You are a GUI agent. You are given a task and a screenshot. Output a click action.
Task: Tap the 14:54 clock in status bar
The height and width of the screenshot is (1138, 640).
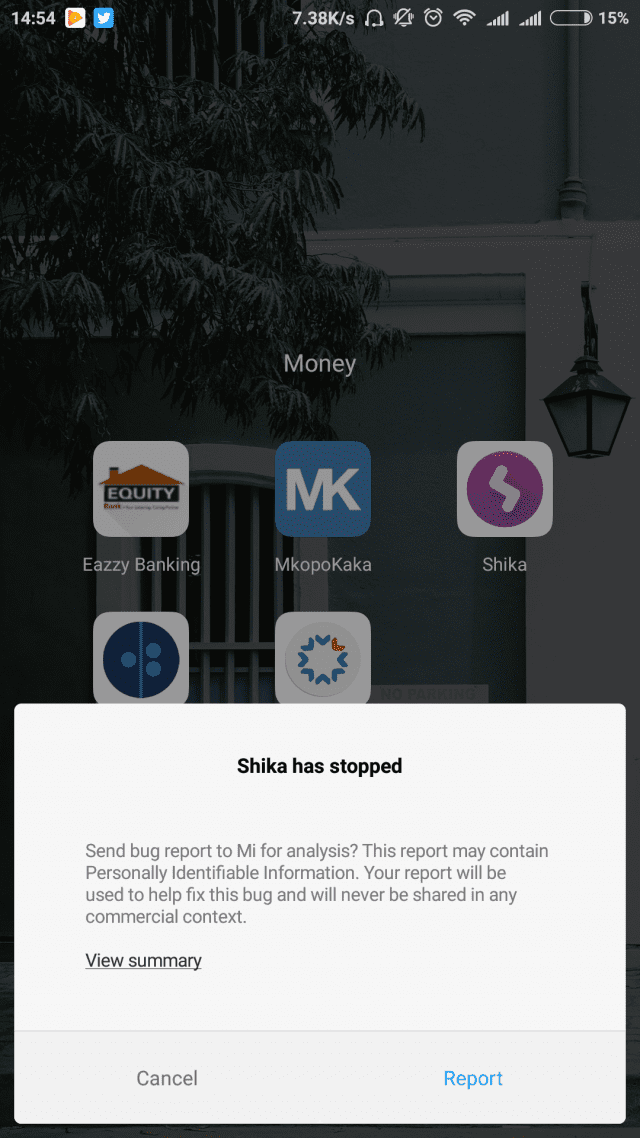pos(33,18)
